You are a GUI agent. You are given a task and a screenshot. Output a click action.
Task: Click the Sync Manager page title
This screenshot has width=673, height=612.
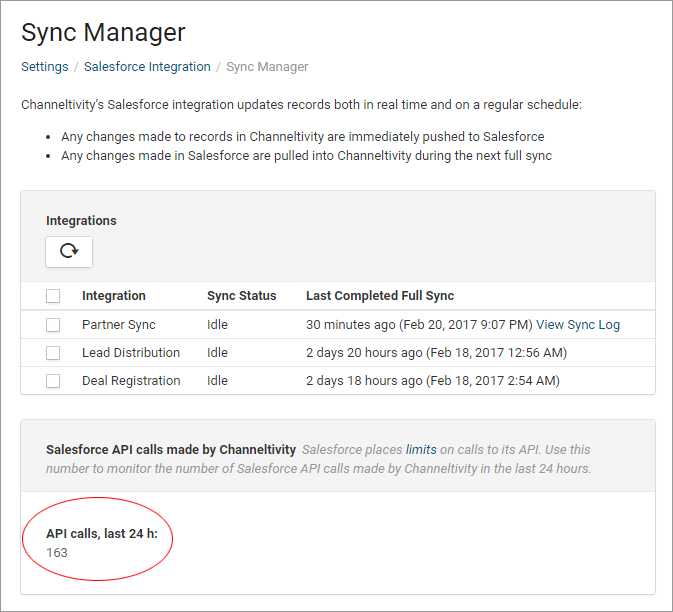[103, 33]
